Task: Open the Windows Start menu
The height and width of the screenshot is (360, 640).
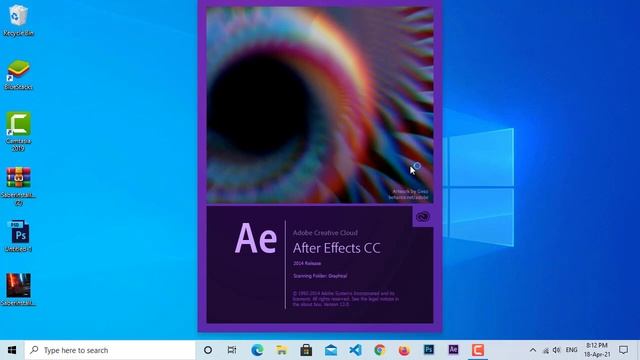Action: (x=12, y=350)
